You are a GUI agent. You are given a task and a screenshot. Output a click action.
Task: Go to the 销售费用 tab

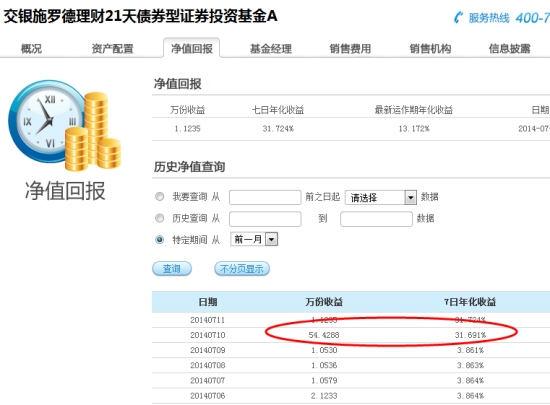pyautogui.click(x=350, y=48)
